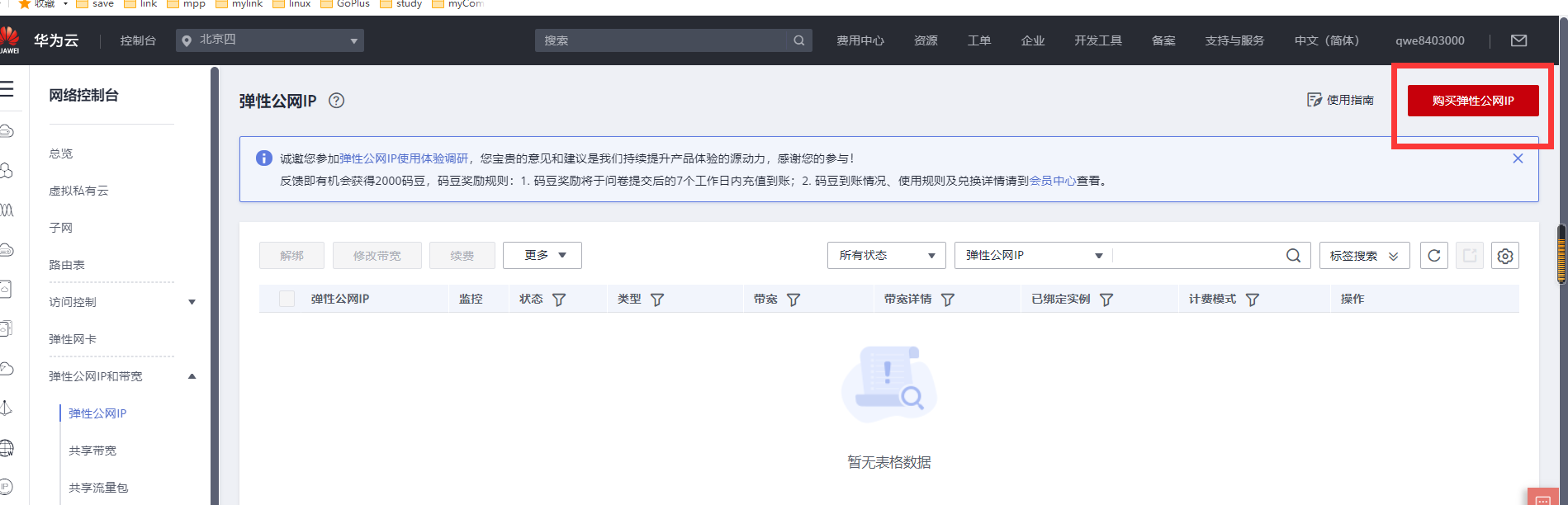Filter by 状态 column funnel icon
This screenshot has height=505, width=1568.
click(559, 300)
